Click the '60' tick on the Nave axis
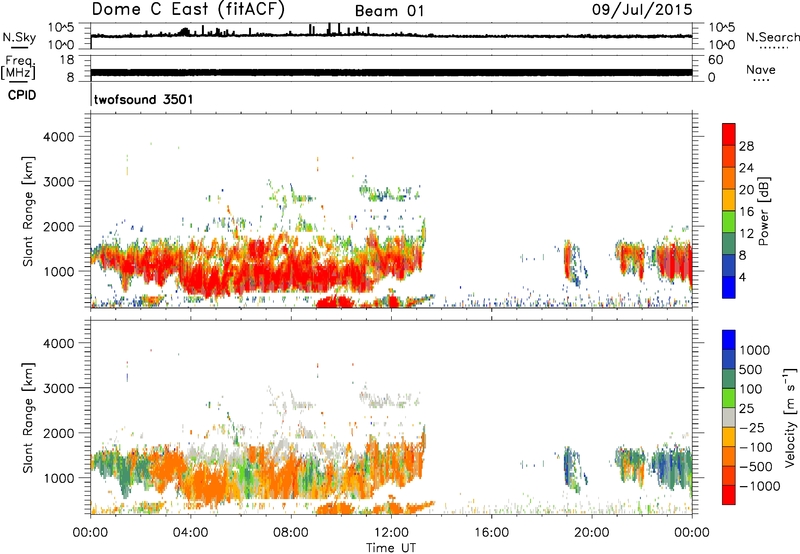 716,60
